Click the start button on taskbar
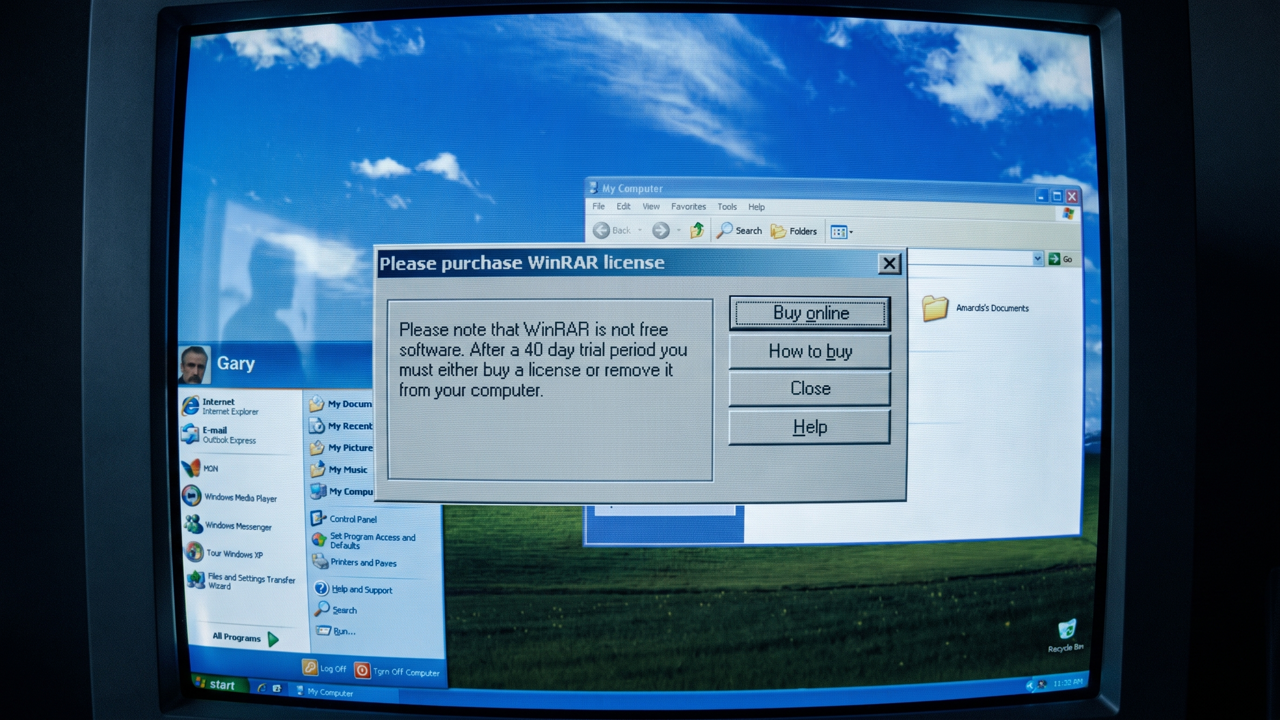Image resolution: width=1280 pixels, height=720 pixels. (215, 685)
